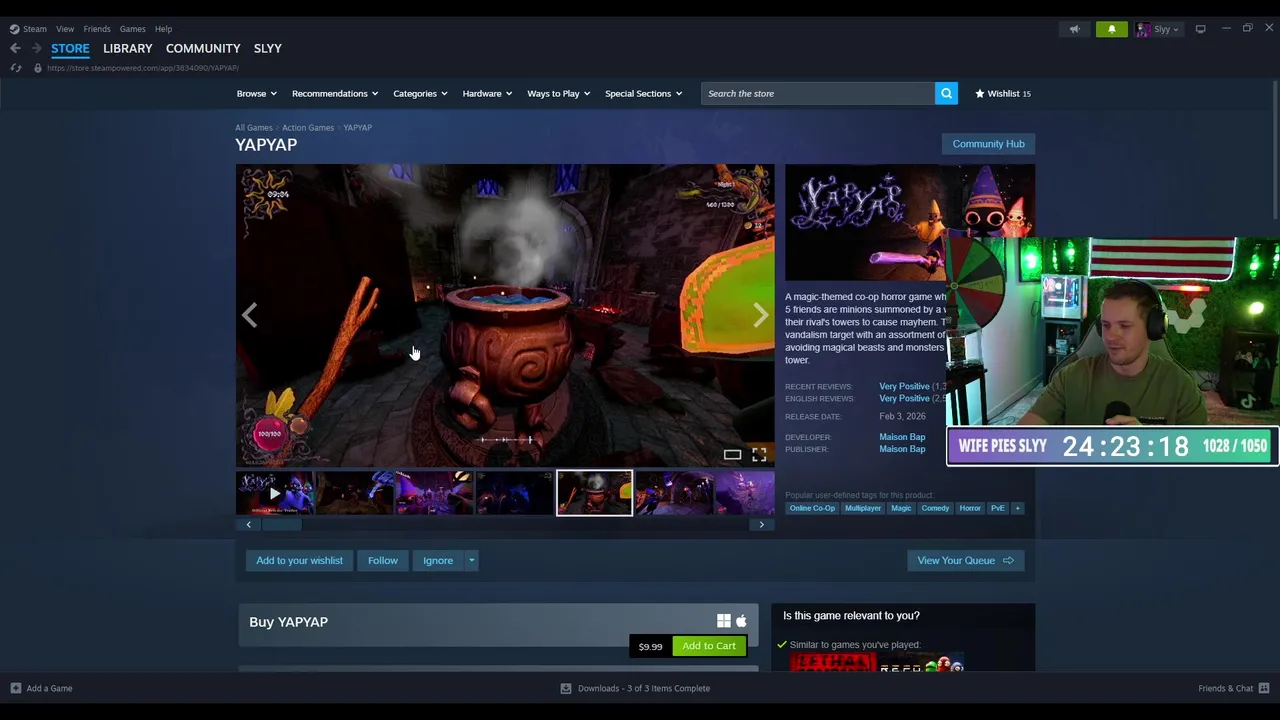
Task: Open Maison Bap developer link
Action: [x=902, y=437]
